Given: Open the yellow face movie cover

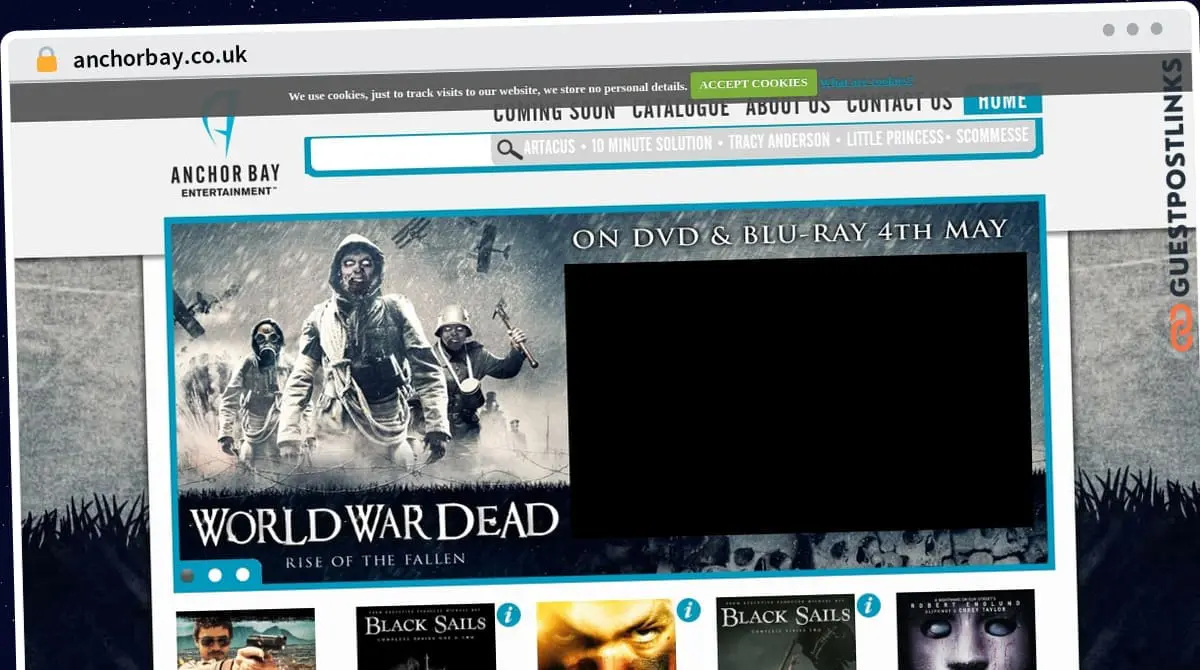Looking at the screenshot, I should [x=606, y=634].
